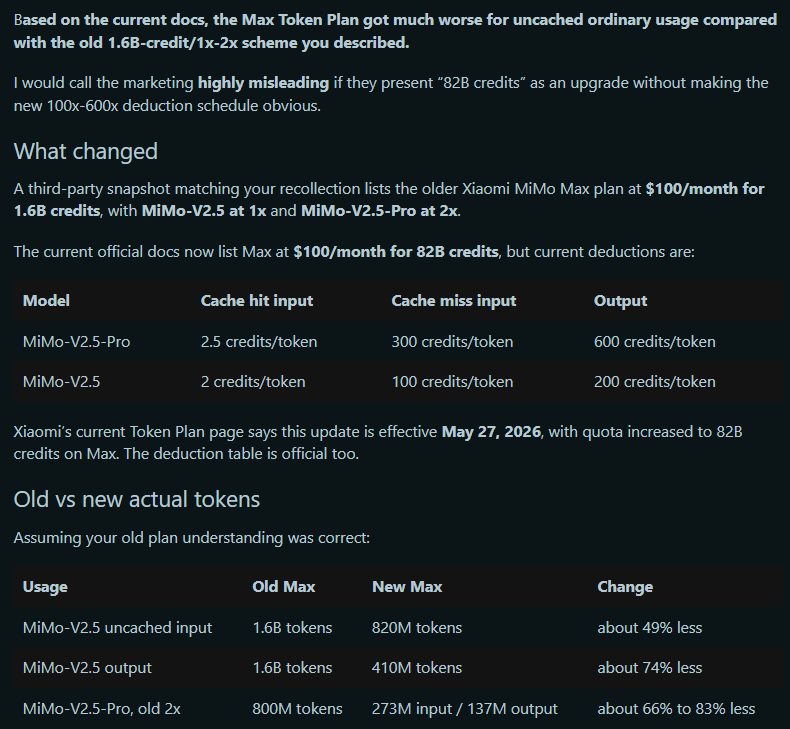Select the 'Old Max' column header
790x729 pixels.
tap(284, 587)
